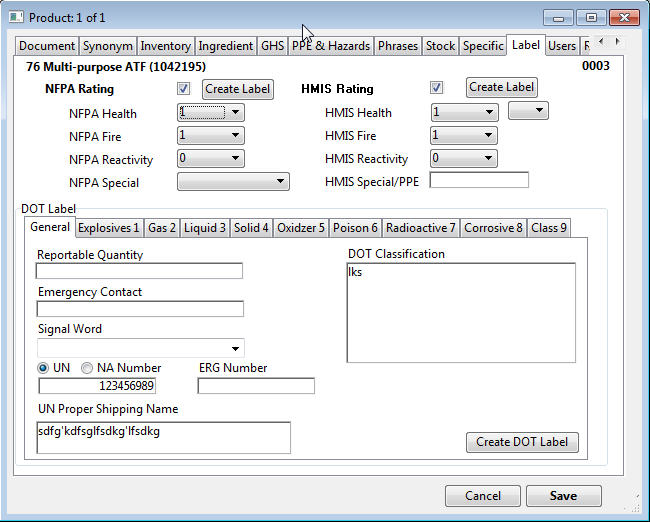Toggle the HMIS Rating checkbox

(436, 88)
